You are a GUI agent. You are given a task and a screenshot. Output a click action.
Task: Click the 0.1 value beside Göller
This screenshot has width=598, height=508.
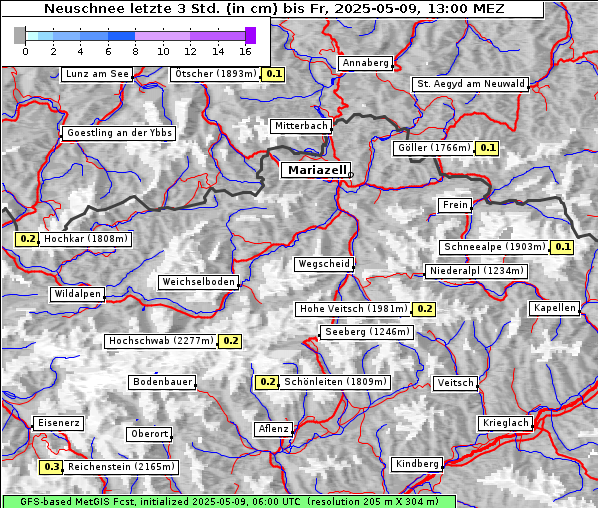point(487,148)
